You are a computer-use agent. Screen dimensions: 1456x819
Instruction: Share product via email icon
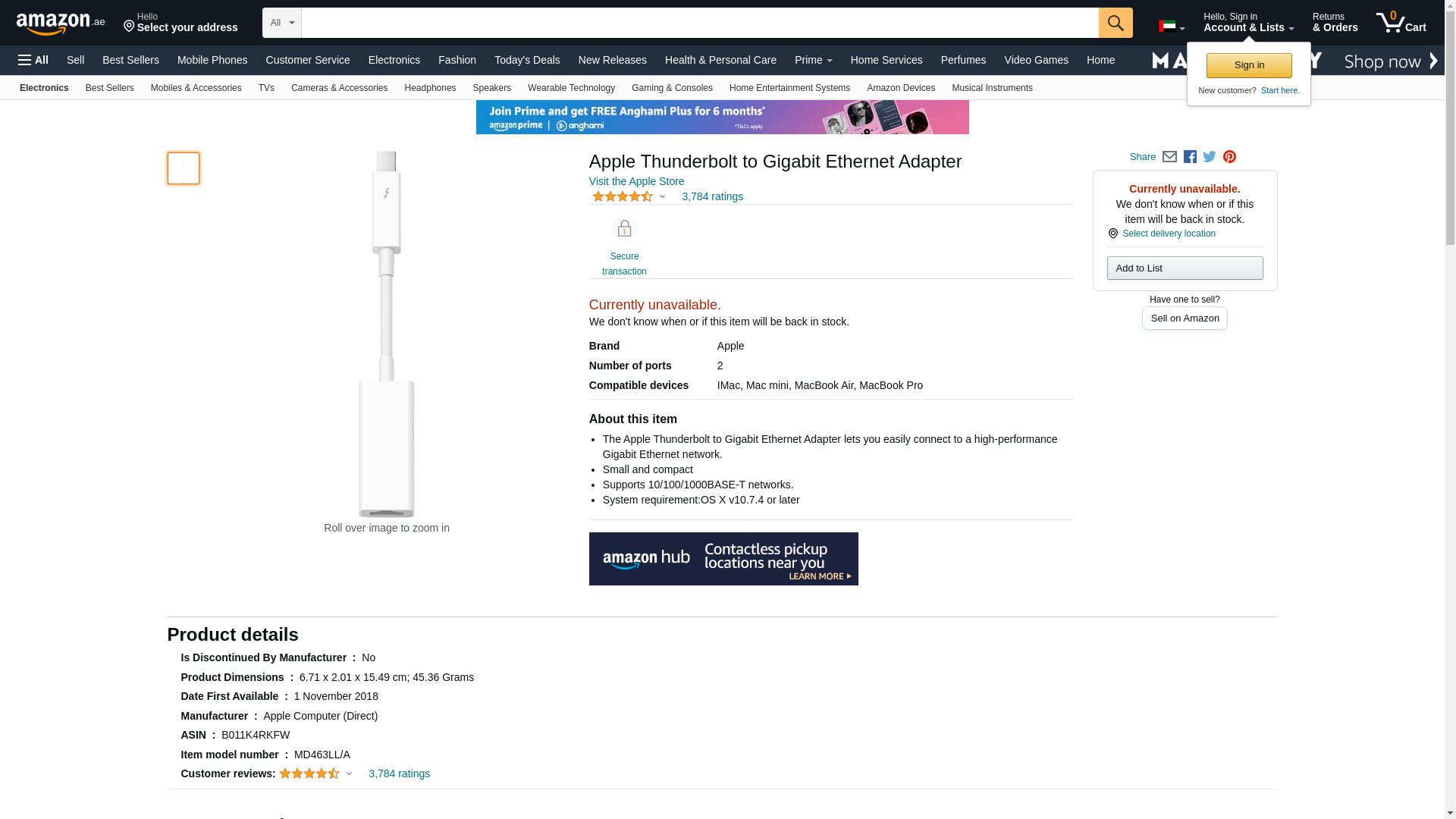coord(1169,157)
